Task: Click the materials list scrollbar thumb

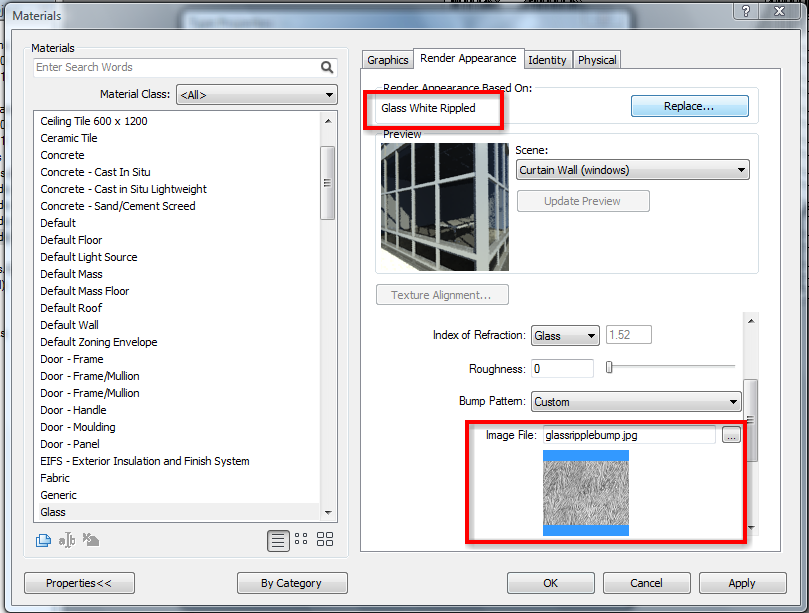Action: pos(327,183)
